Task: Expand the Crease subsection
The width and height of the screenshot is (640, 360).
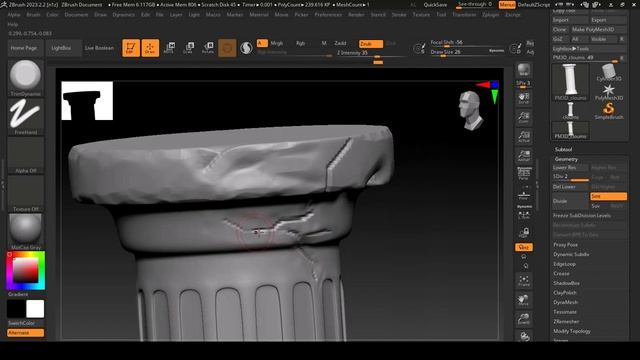Action: pos(561,273)
